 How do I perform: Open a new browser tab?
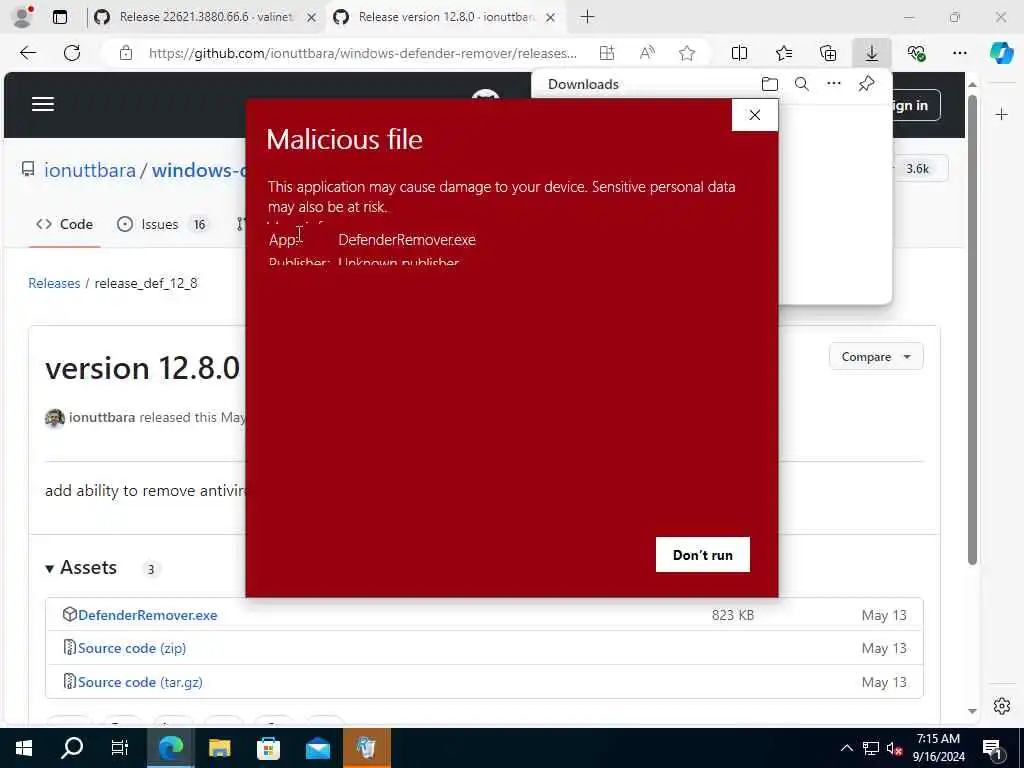[x=587, y=17]
